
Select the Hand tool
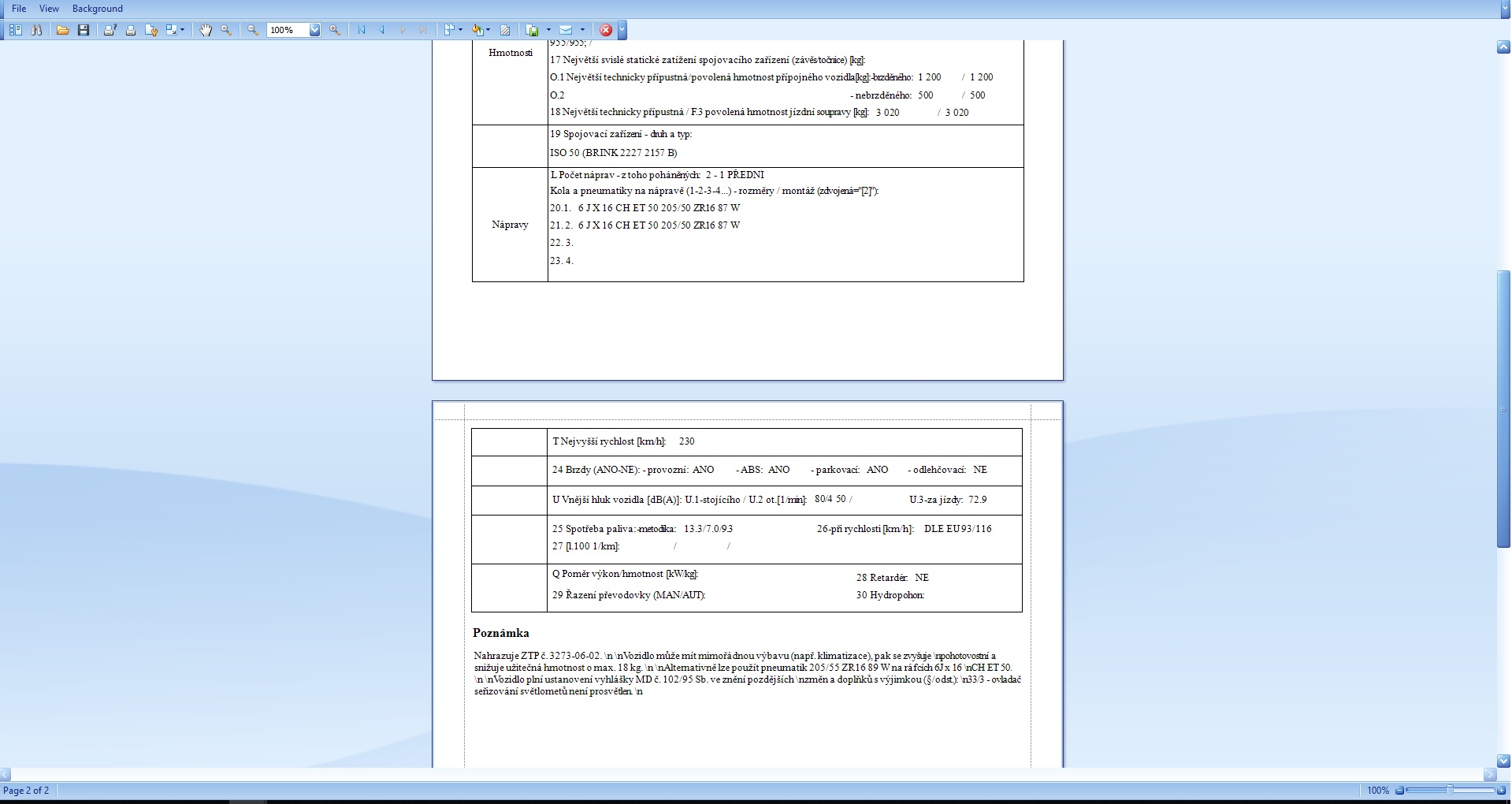206,30
